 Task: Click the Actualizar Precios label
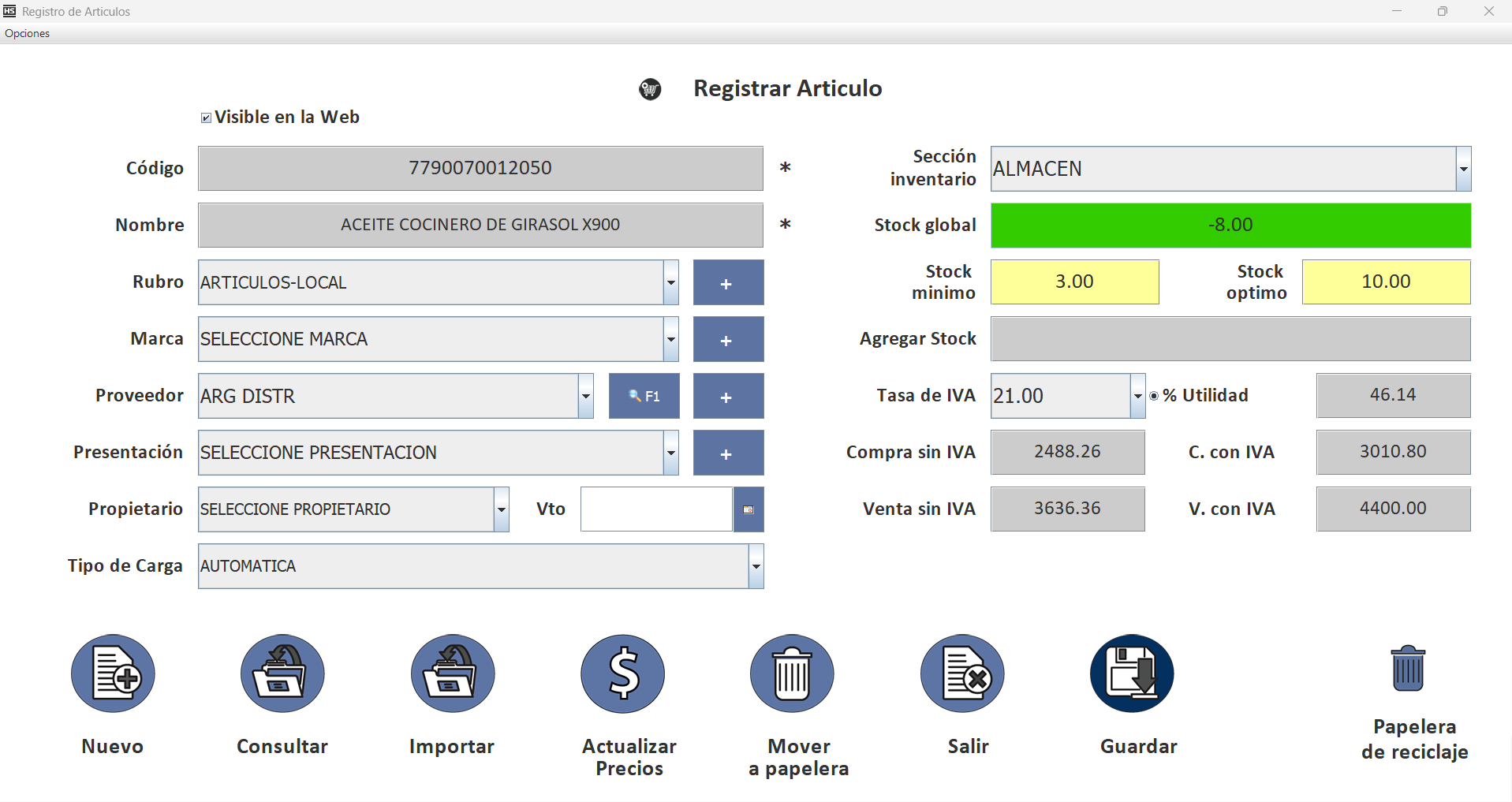(629, 758)
